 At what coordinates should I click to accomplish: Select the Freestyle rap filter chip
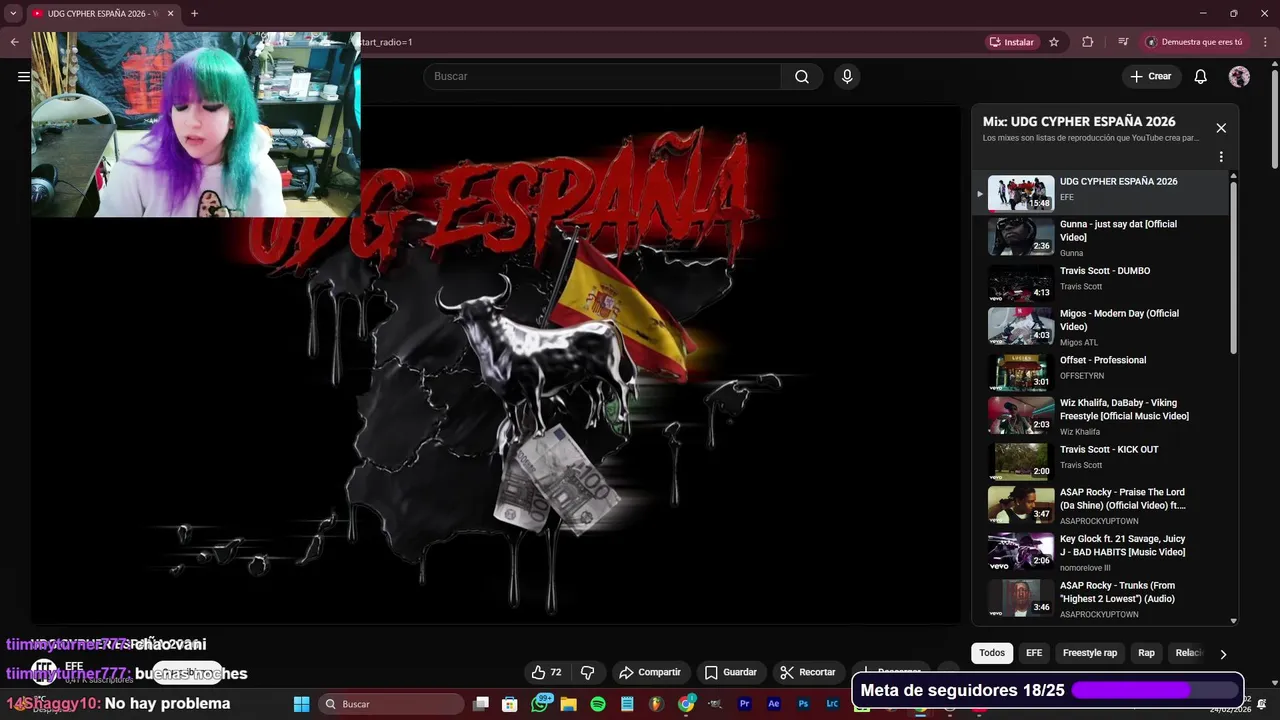click(x=1090, y=653)
